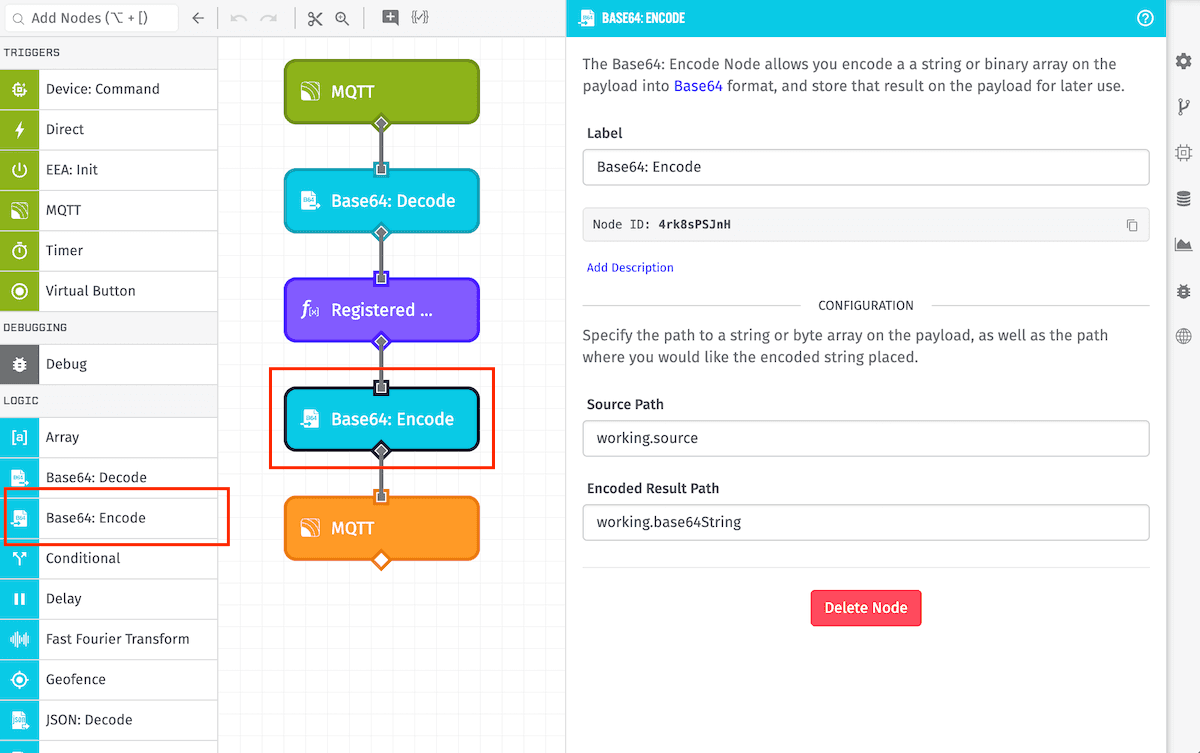This screenshot has width=1200, height=753.
Task: Click the Add Description link
Action: pos(630,268)
